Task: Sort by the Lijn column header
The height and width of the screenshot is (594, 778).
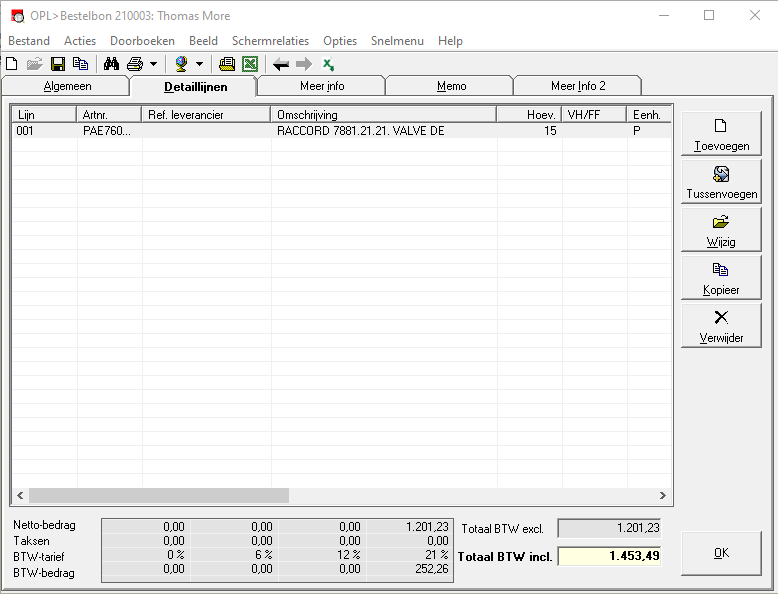Action: (44, 115)
